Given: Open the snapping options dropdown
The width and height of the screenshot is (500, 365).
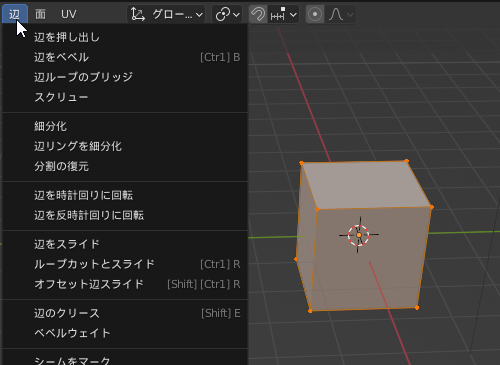Looking at the screenshot, I should tap(283, 14).
